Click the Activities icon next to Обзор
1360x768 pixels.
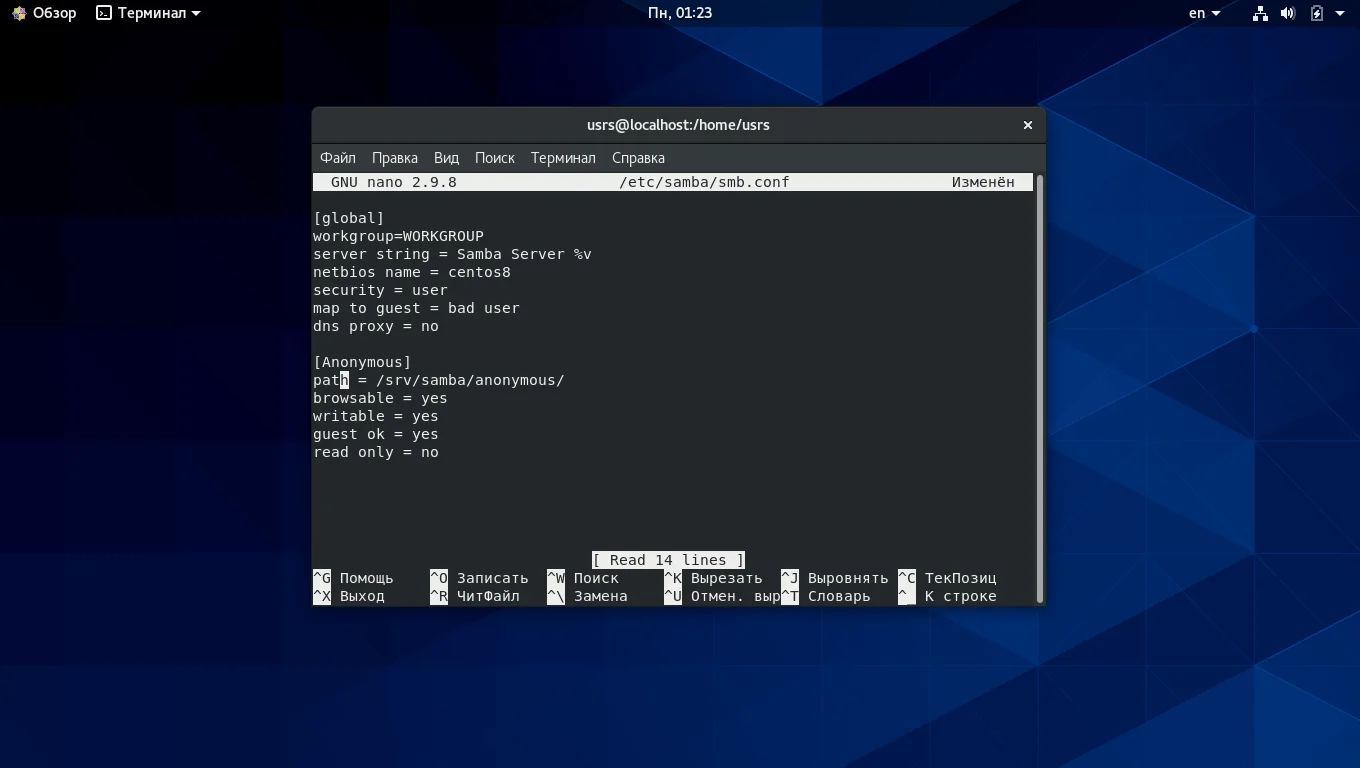tap(19, 13)
